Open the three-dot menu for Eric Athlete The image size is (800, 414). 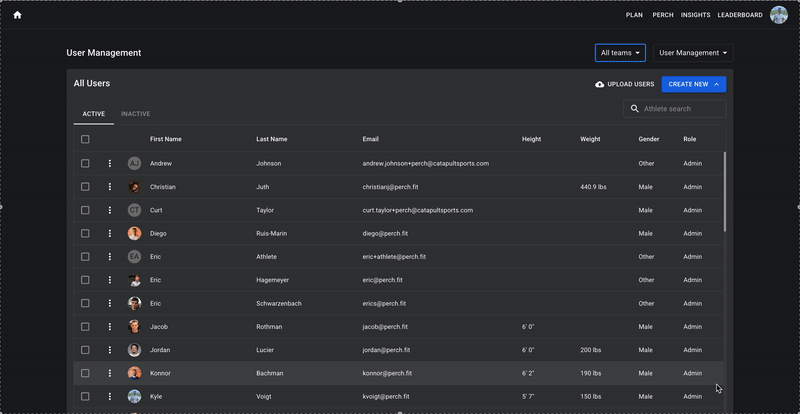pyautogui.click(x=110, y=257)
